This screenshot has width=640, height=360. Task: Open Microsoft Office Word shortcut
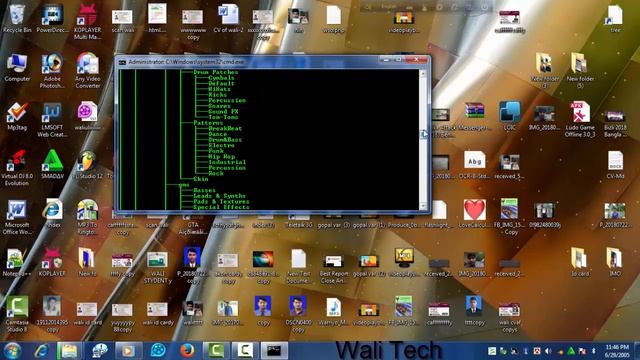coord(17,216)
